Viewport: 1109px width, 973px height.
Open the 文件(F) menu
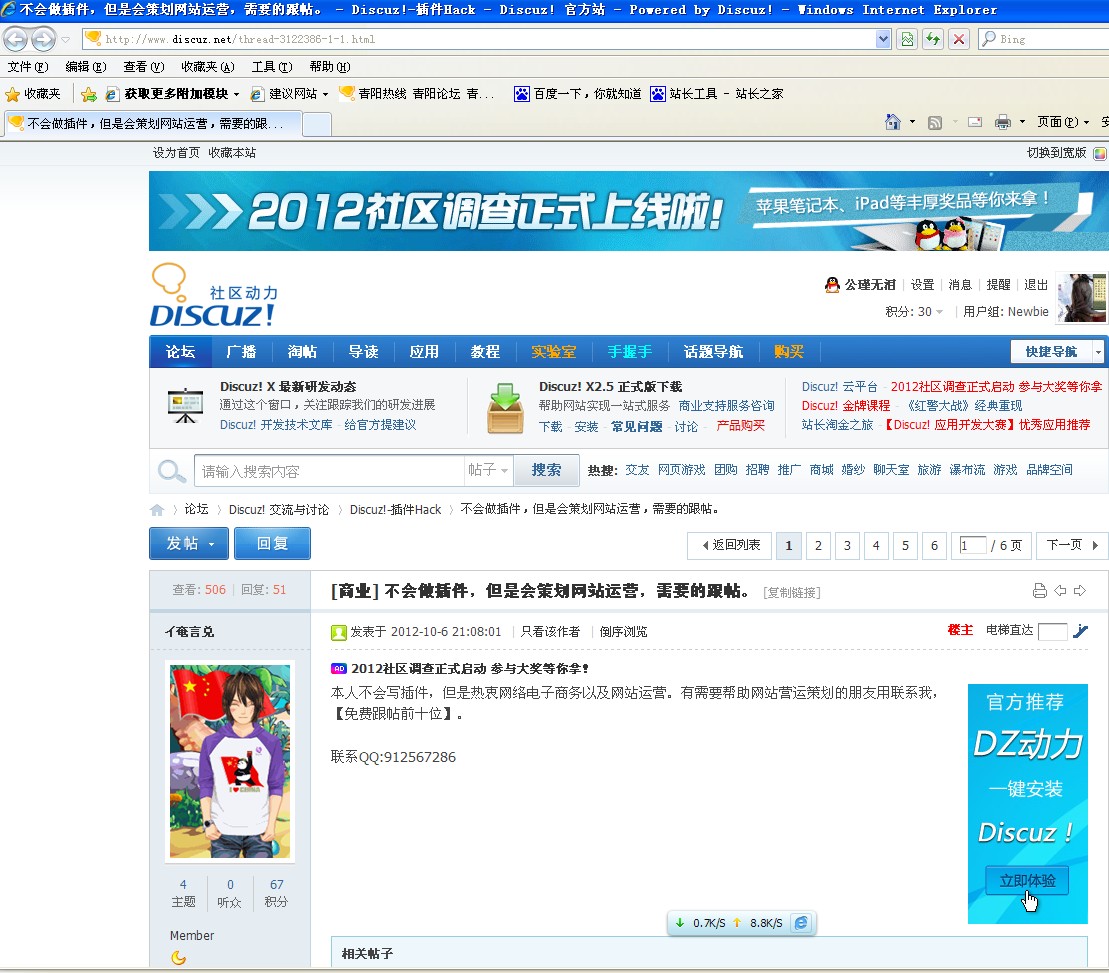pyautogui.click(x=28, y=66)
